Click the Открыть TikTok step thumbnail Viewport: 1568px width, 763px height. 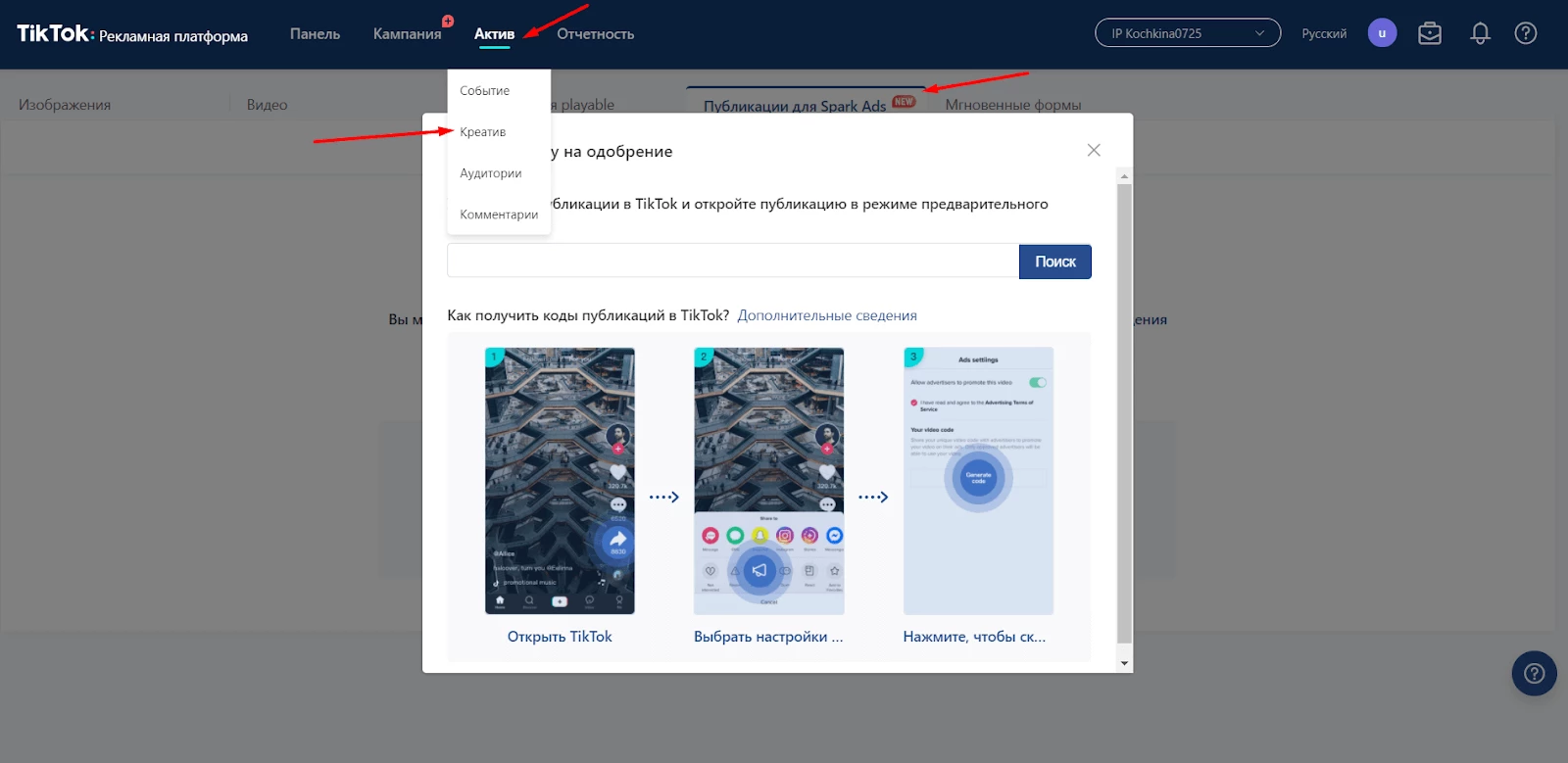pyautogui.click(x=560, y=481)
